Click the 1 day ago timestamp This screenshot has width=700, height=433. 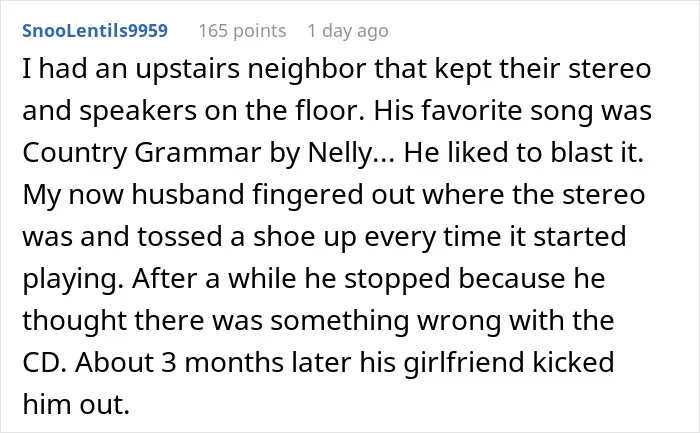coord(348,31)
